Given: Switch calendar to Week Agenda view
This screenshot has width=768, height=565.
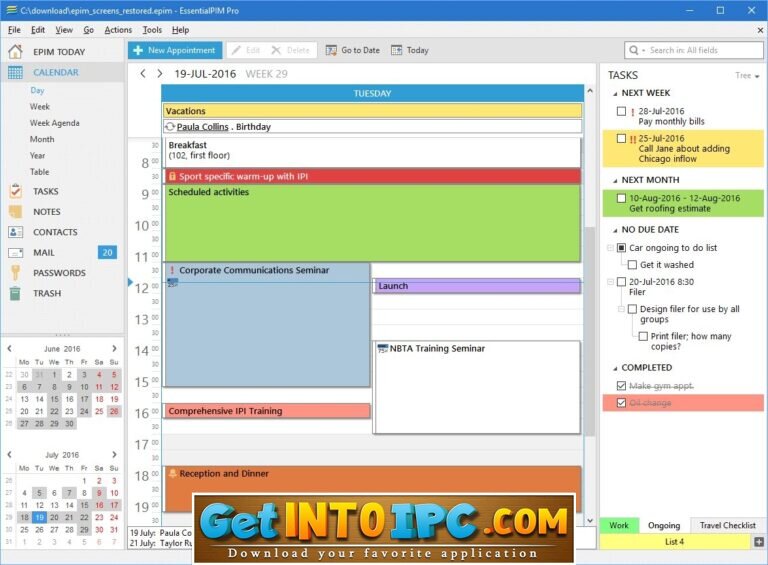Looking at the screenshot, I should pos(54,123).
